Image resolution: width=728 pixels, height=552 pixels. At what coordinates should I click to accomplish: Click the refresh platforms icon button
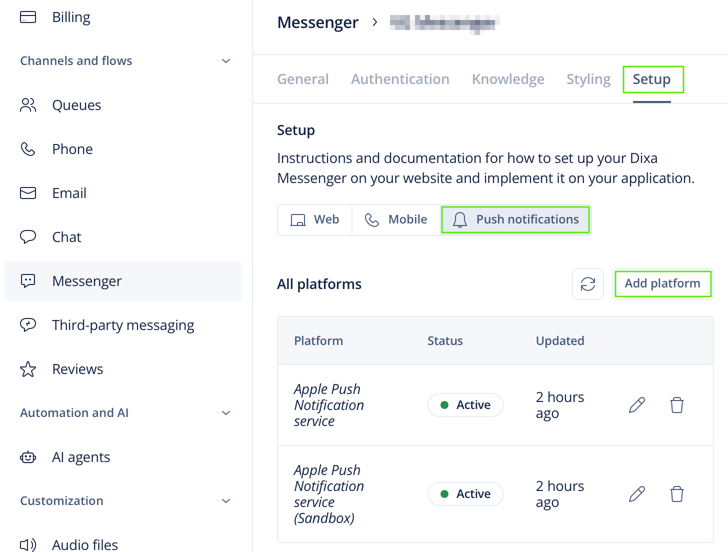pyautogui.click(x=588, y=284)
